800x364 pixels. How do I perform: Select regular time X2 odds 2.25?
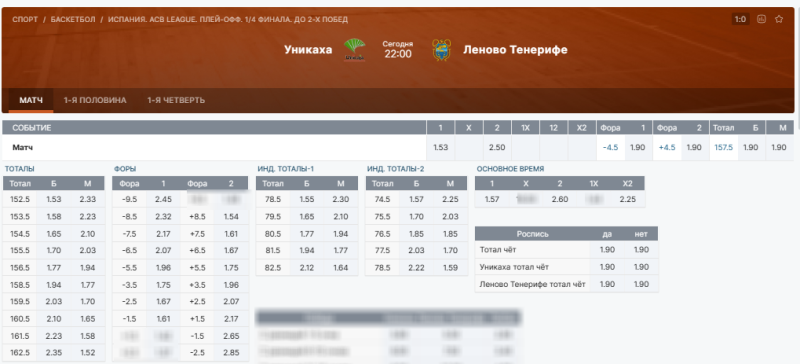point(628,199)
